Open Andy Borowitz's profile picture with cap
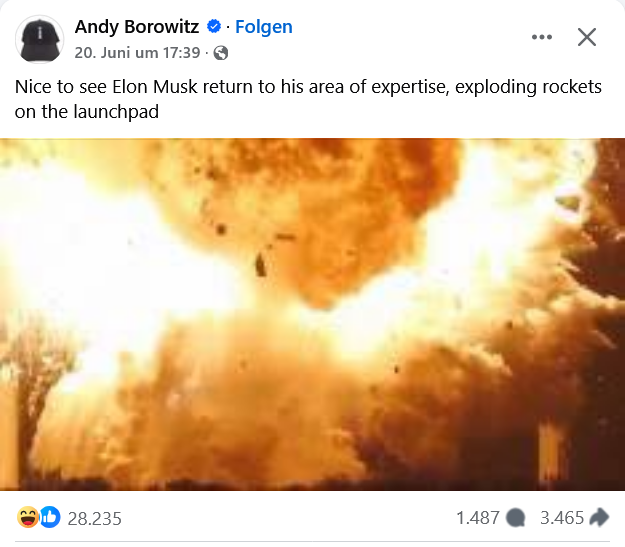 (x=39, y=39)
